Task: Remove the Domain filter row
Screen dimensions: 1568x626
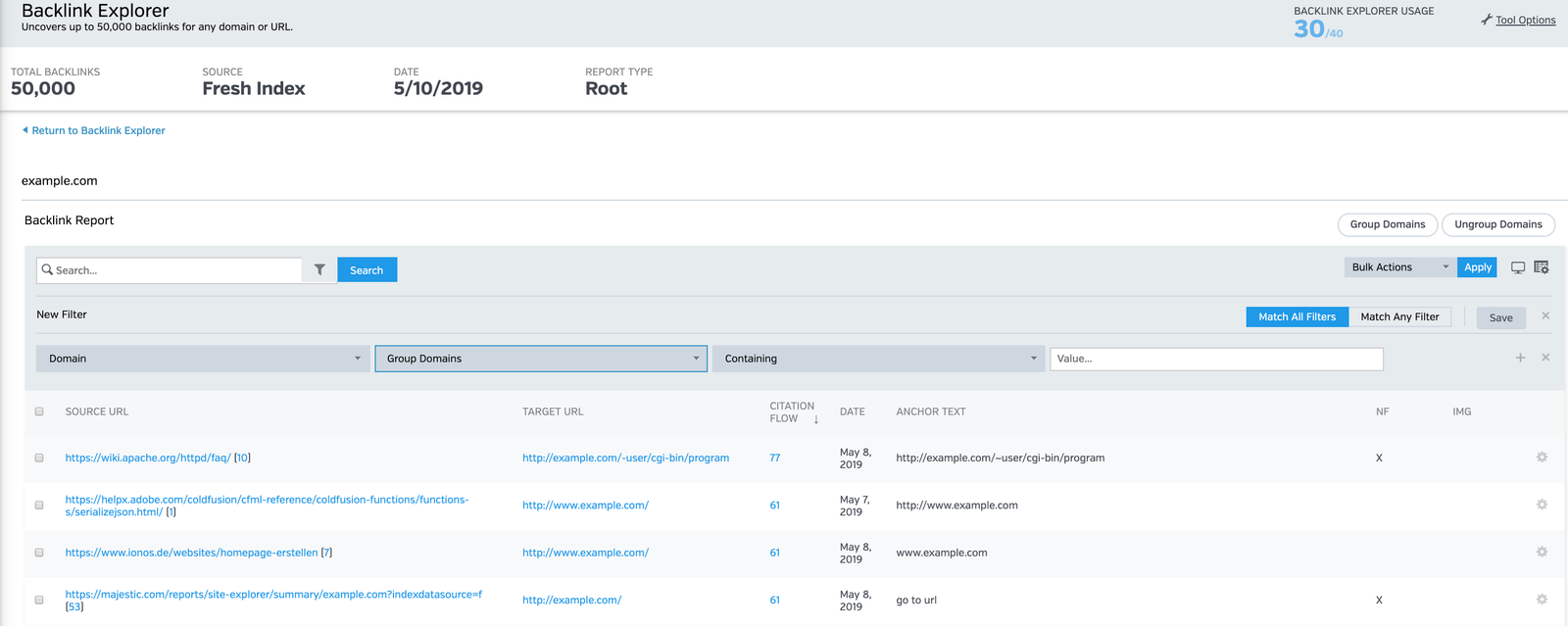Action: click(1545, 358)
